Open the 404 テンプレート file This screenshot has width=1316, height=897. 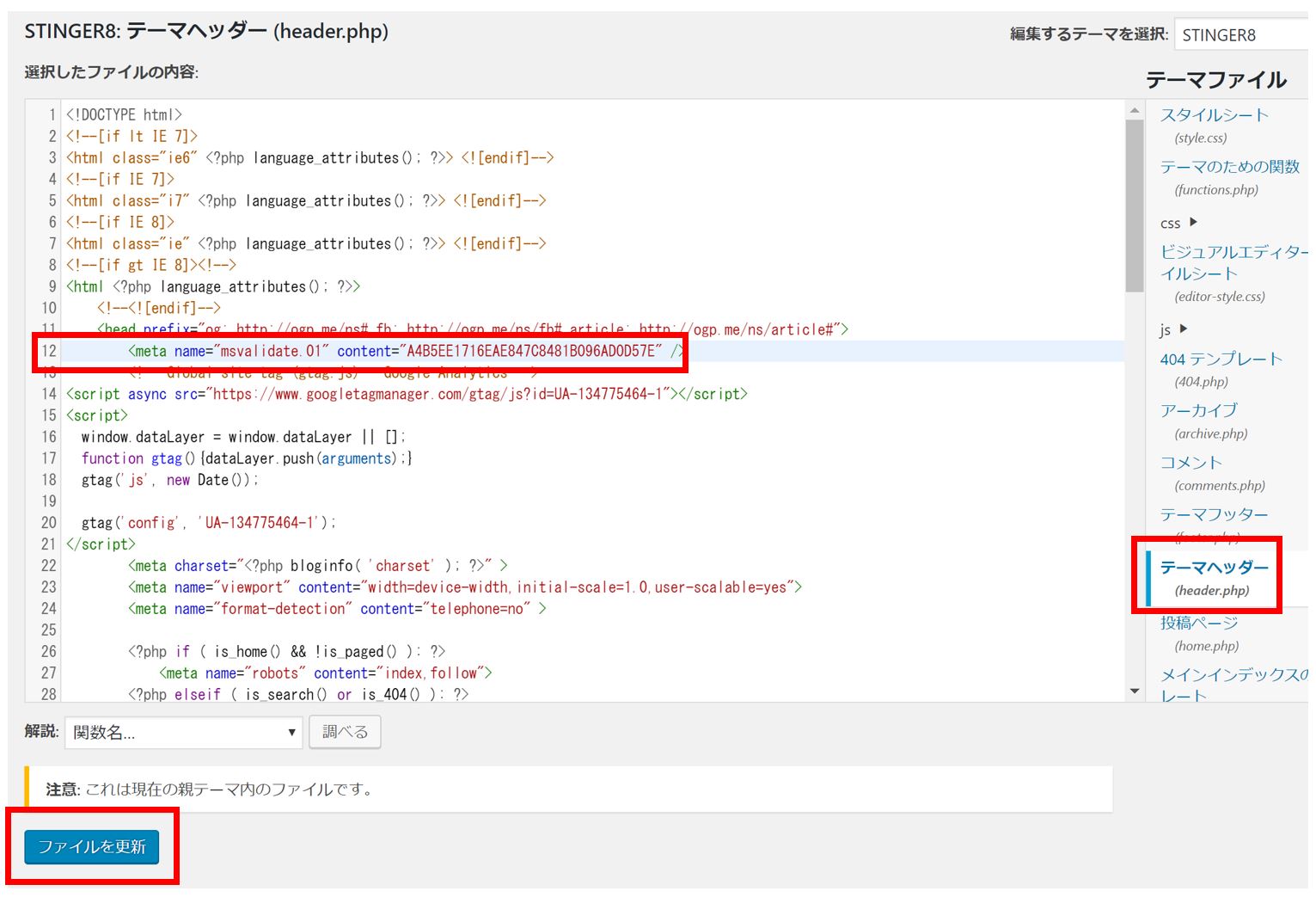pos(1221,359)
